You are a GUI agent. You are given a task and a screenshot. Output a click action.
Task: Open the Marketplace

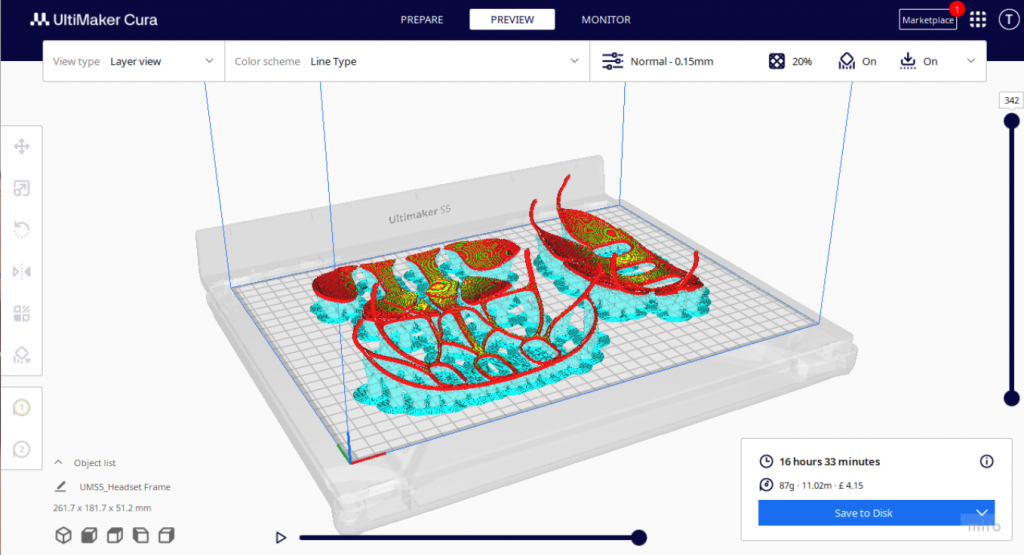(x=927, y=20)
